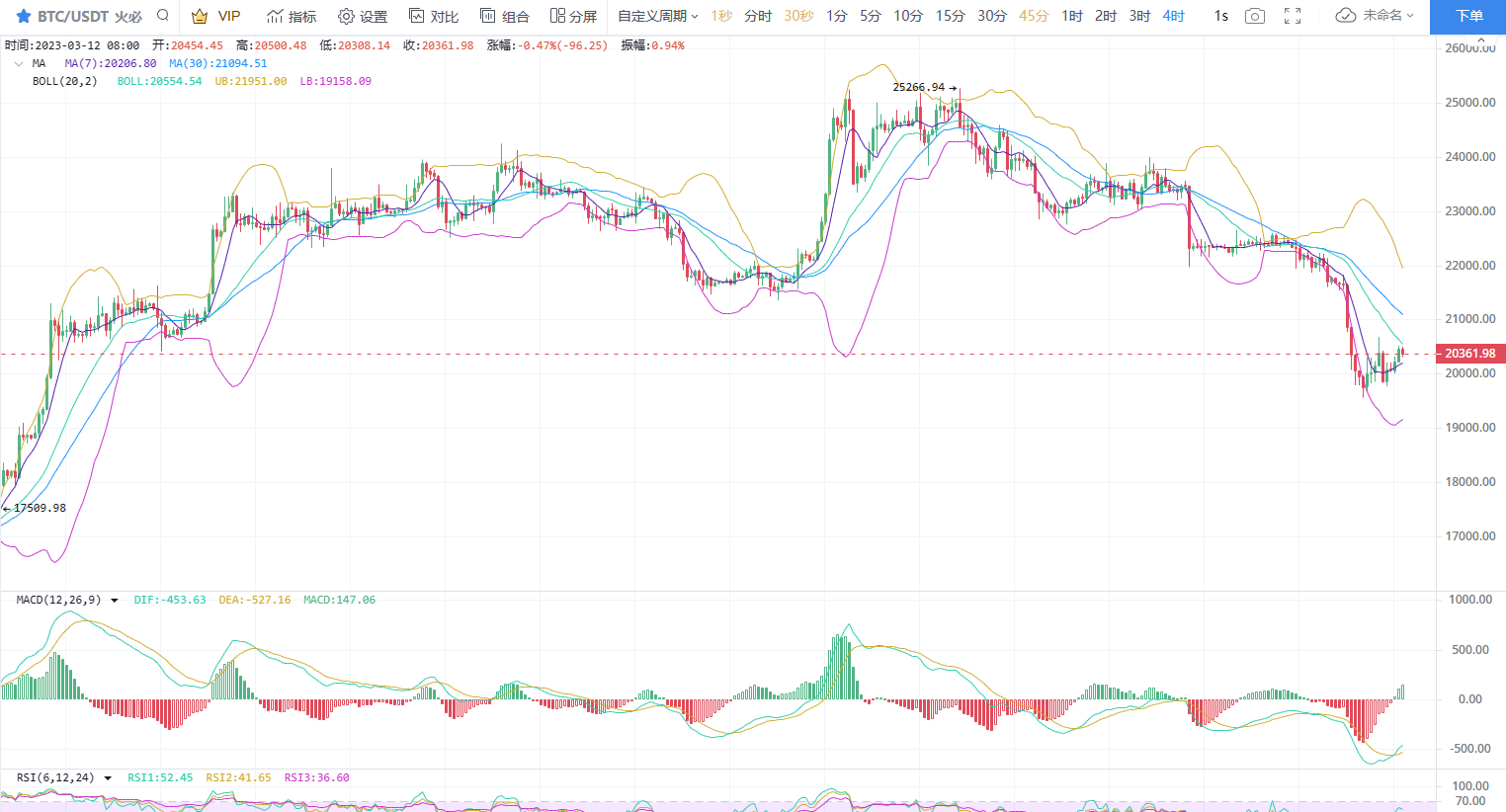
Task: Open the 指标 indicators panel
Action: [x=292, y=16]
